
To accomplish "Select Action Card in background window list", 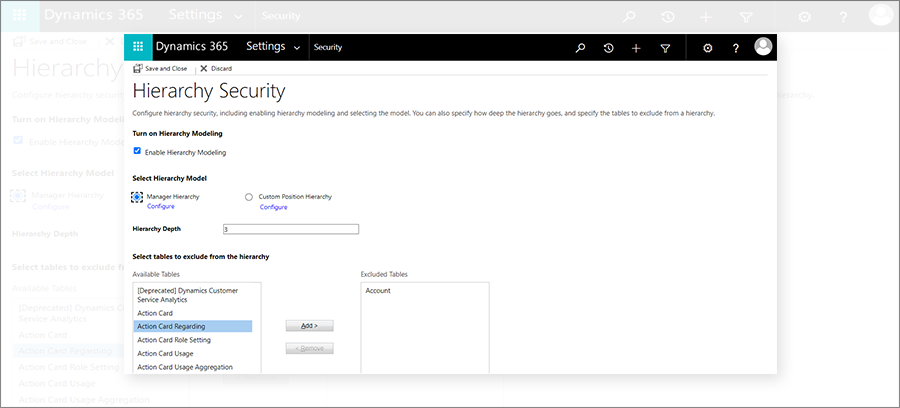I will (43, 335).
